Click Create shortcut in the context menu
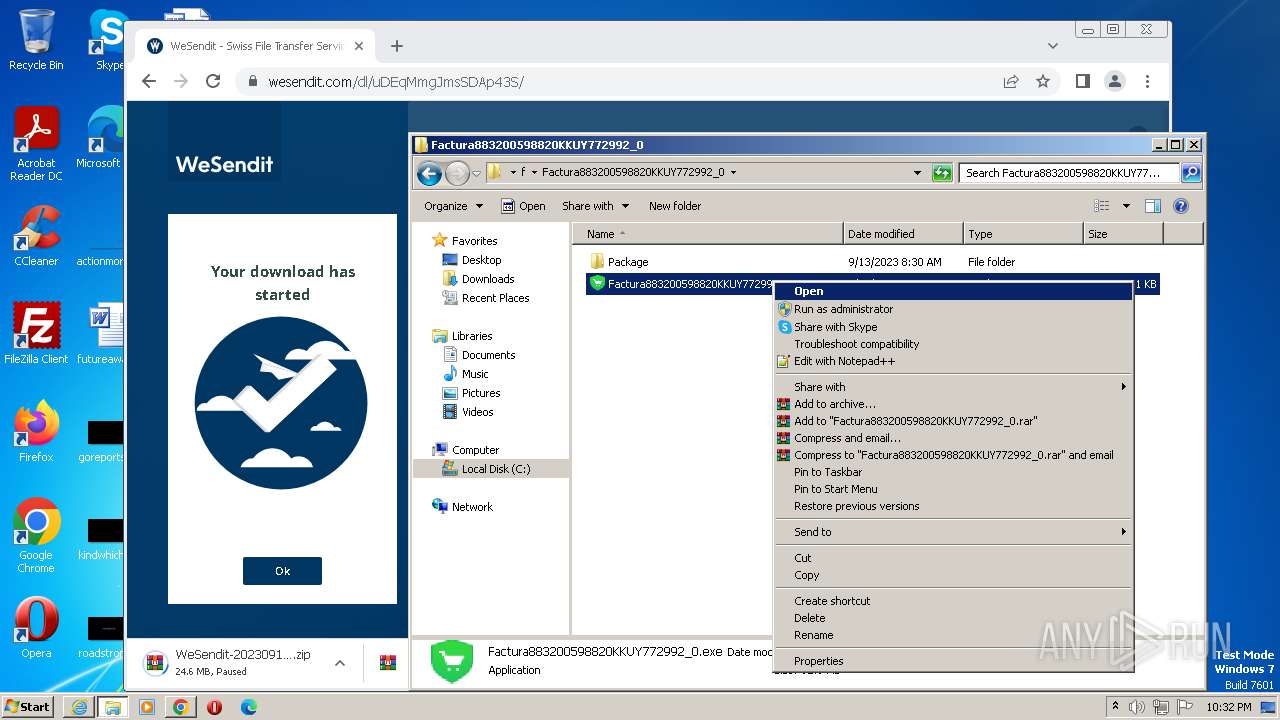 tap(953, 601)
